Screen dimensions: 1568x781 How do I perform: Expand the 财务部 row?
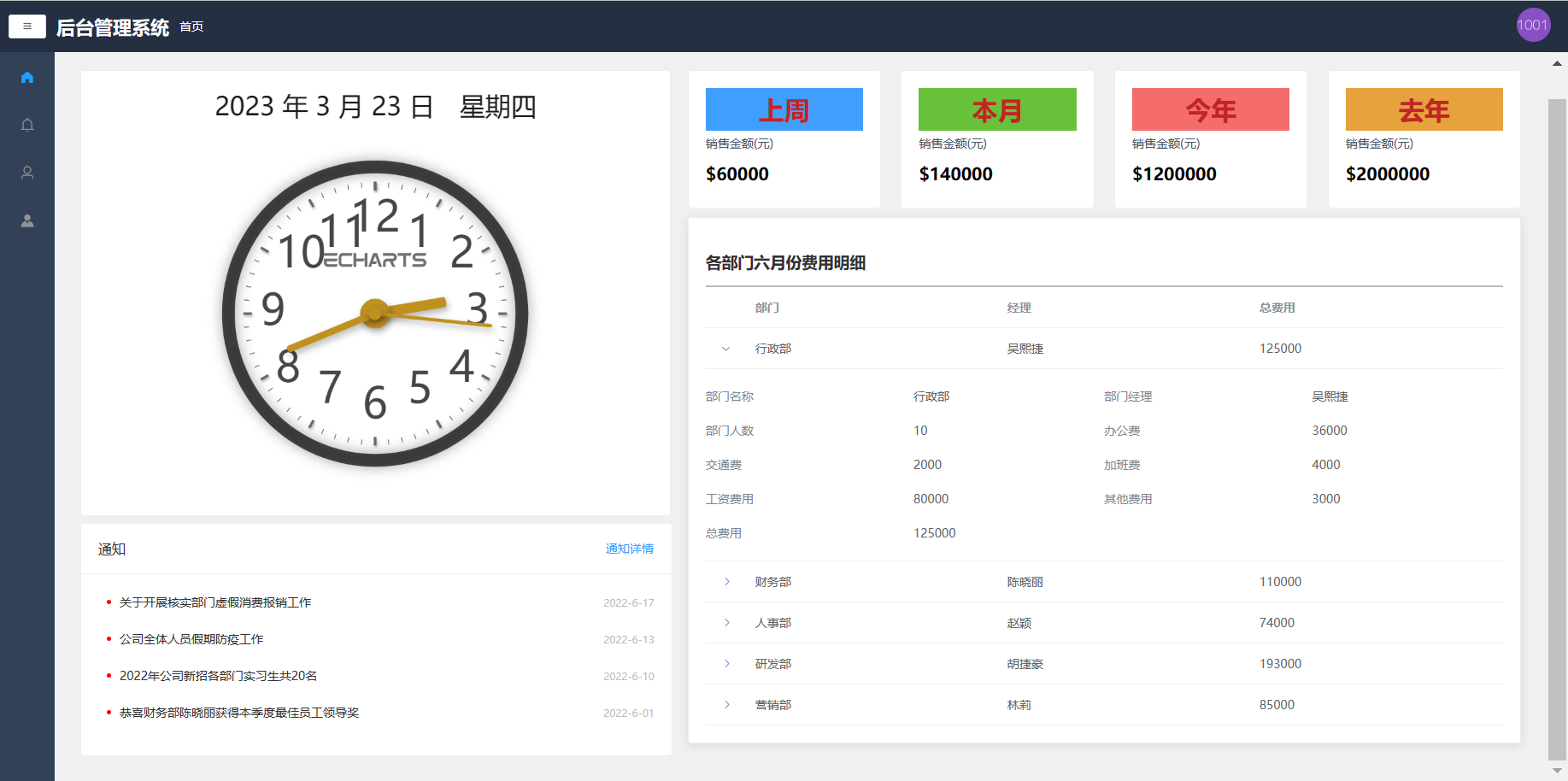click(726, 582)
